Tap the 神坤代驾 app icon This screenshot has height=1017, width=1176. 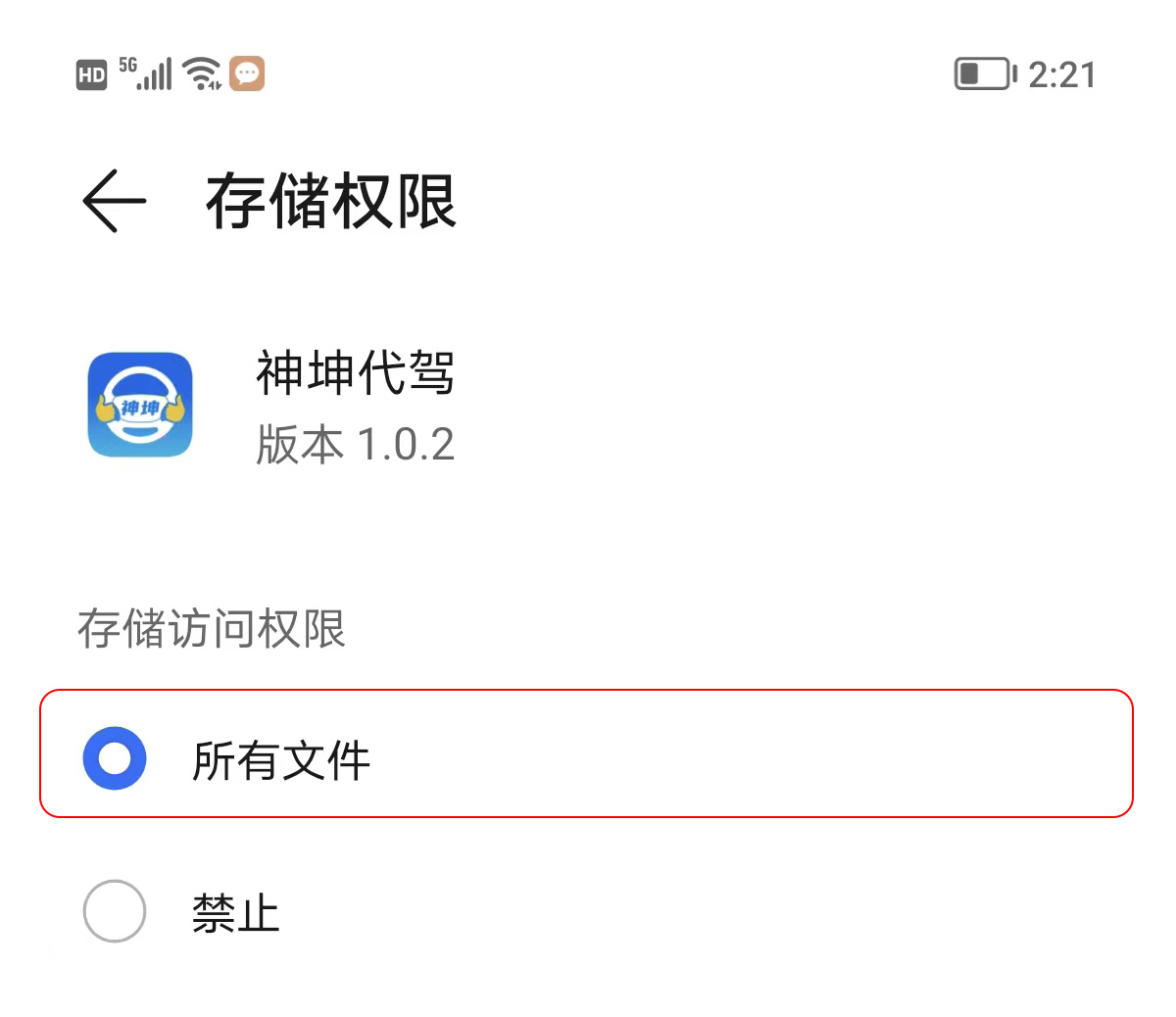click(140, 405)
